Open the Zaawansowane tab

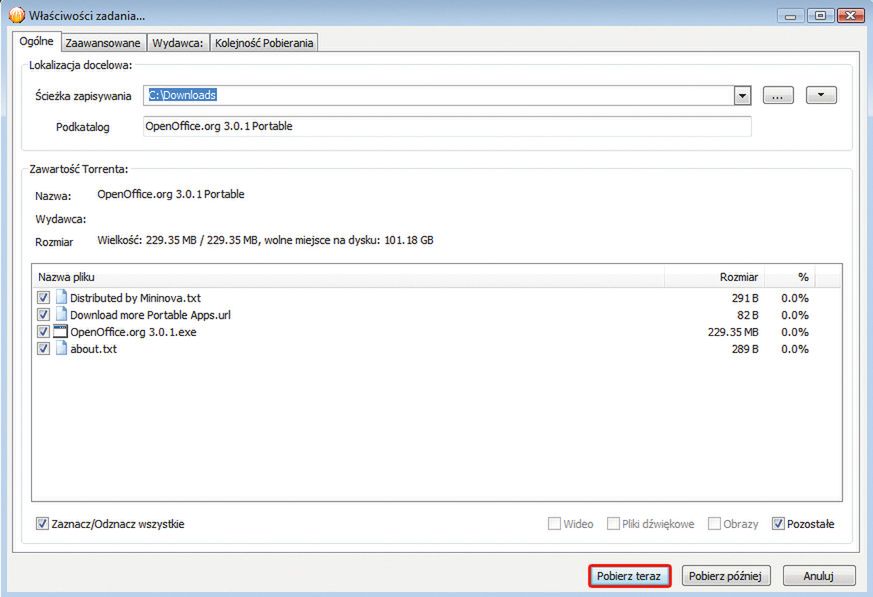[x=103, y=43]
